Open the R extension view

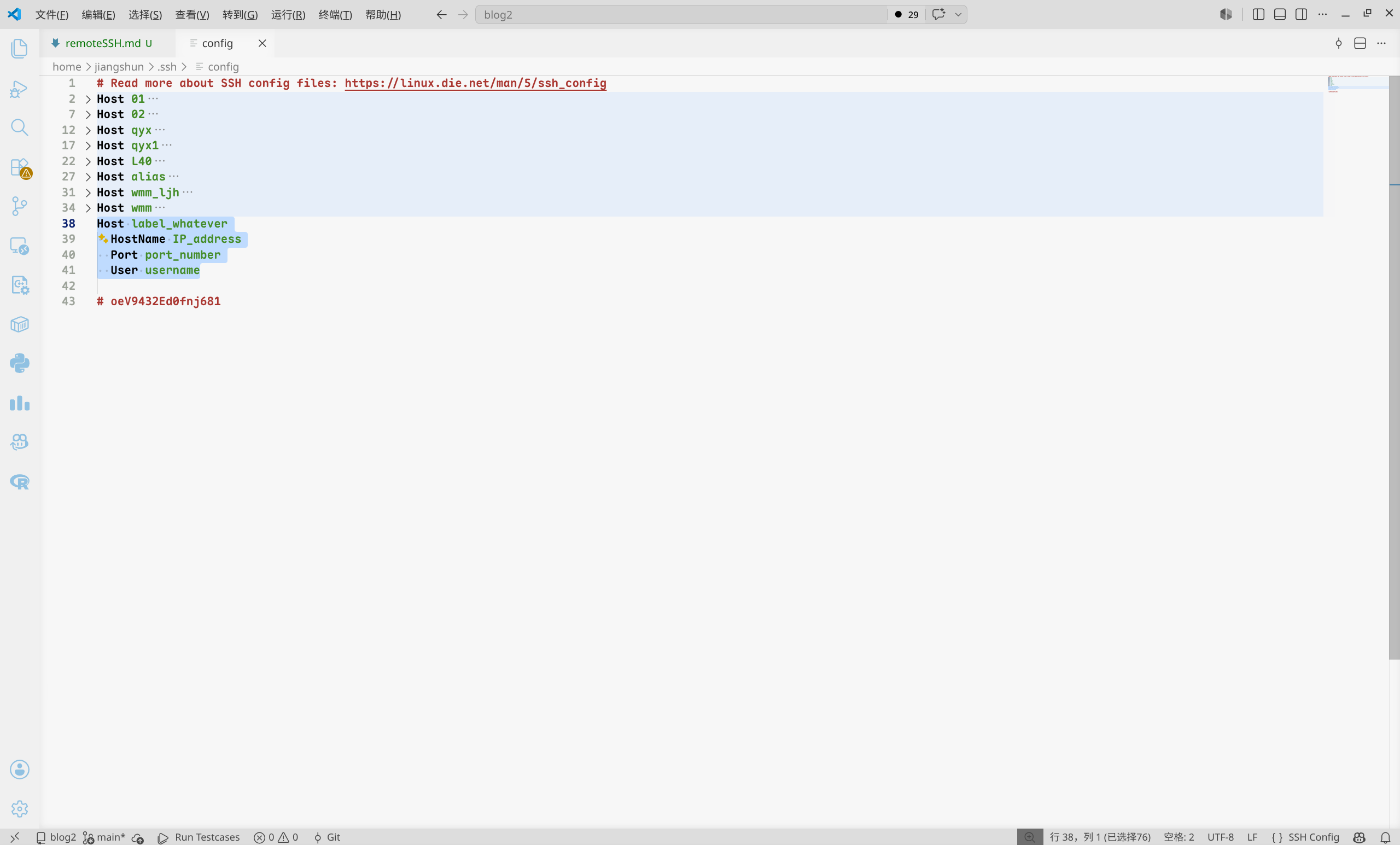point(19,482)
